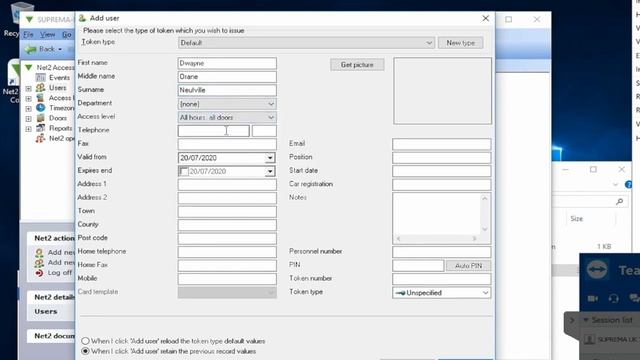Select 'retain the previous record values' radio
The image size is (640, 360).
coord(85,351)
